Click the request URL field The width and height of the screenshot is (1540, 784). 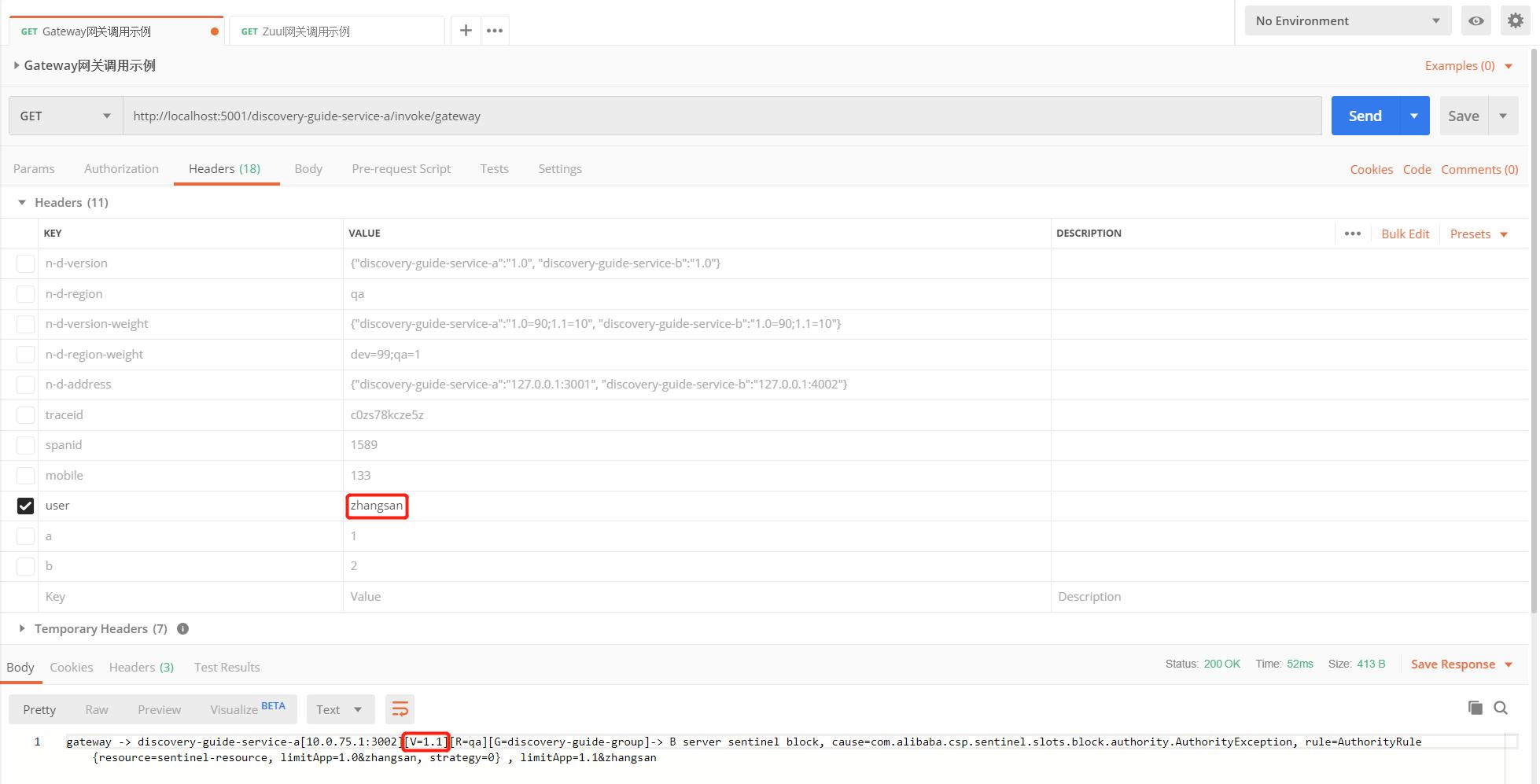[x=722, y=116]
